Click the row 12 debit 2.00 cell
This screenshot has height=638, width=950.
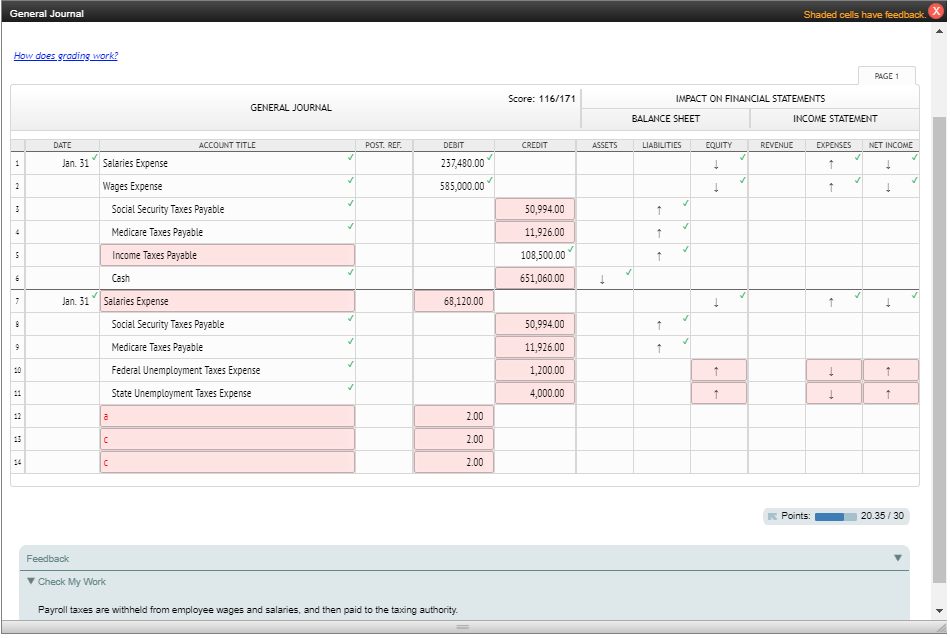pos(454,416)
